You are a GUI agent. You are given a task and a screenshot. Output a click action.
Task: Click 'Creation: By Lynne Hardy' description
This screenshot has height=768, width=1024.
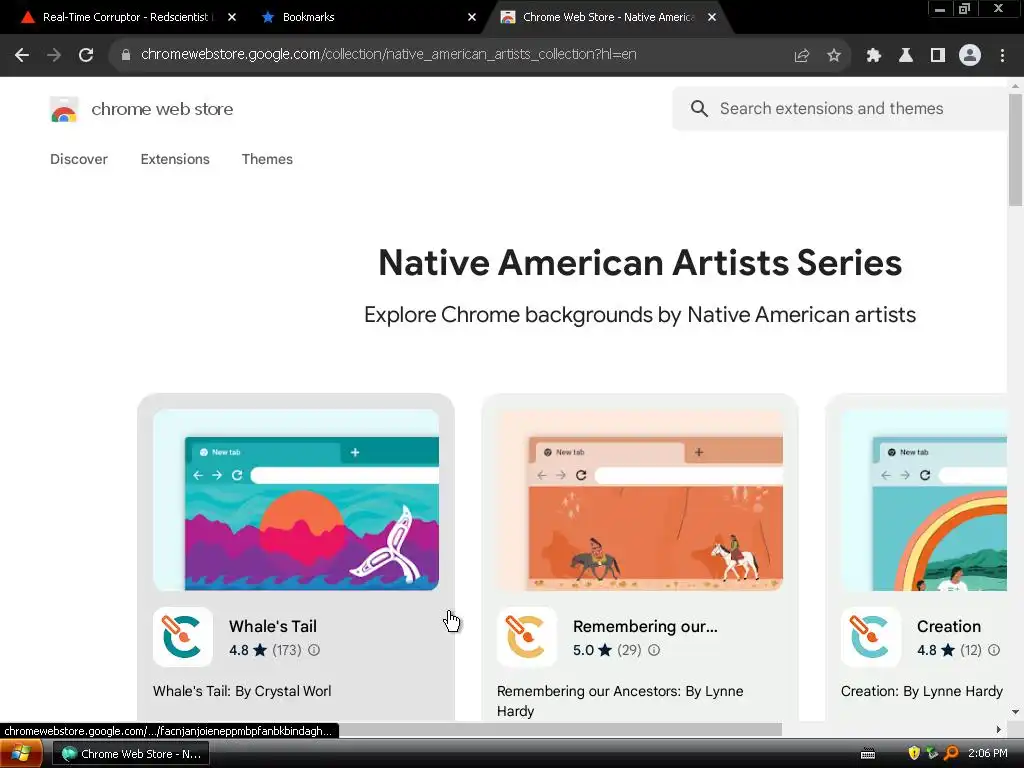(x=921, y=691)
